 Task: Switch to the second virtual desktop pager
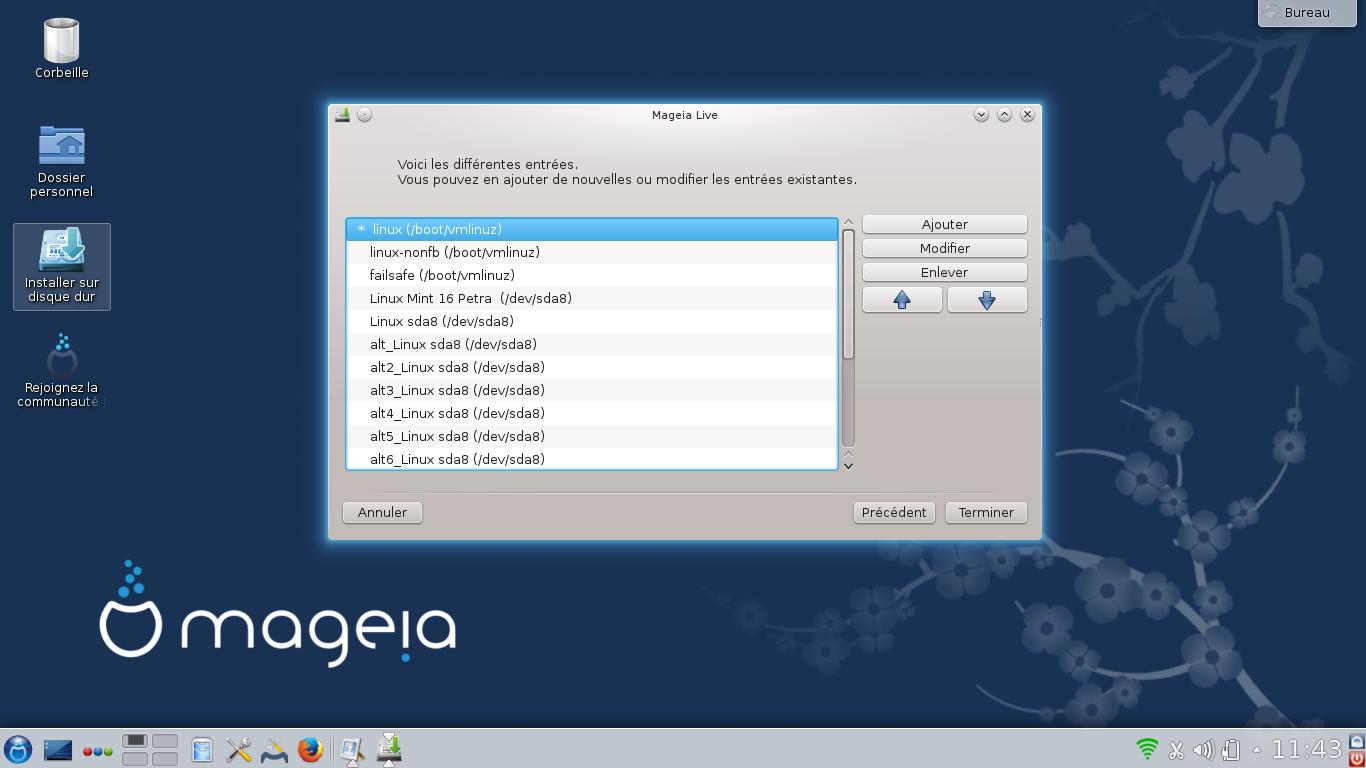[x=165, y=741]
